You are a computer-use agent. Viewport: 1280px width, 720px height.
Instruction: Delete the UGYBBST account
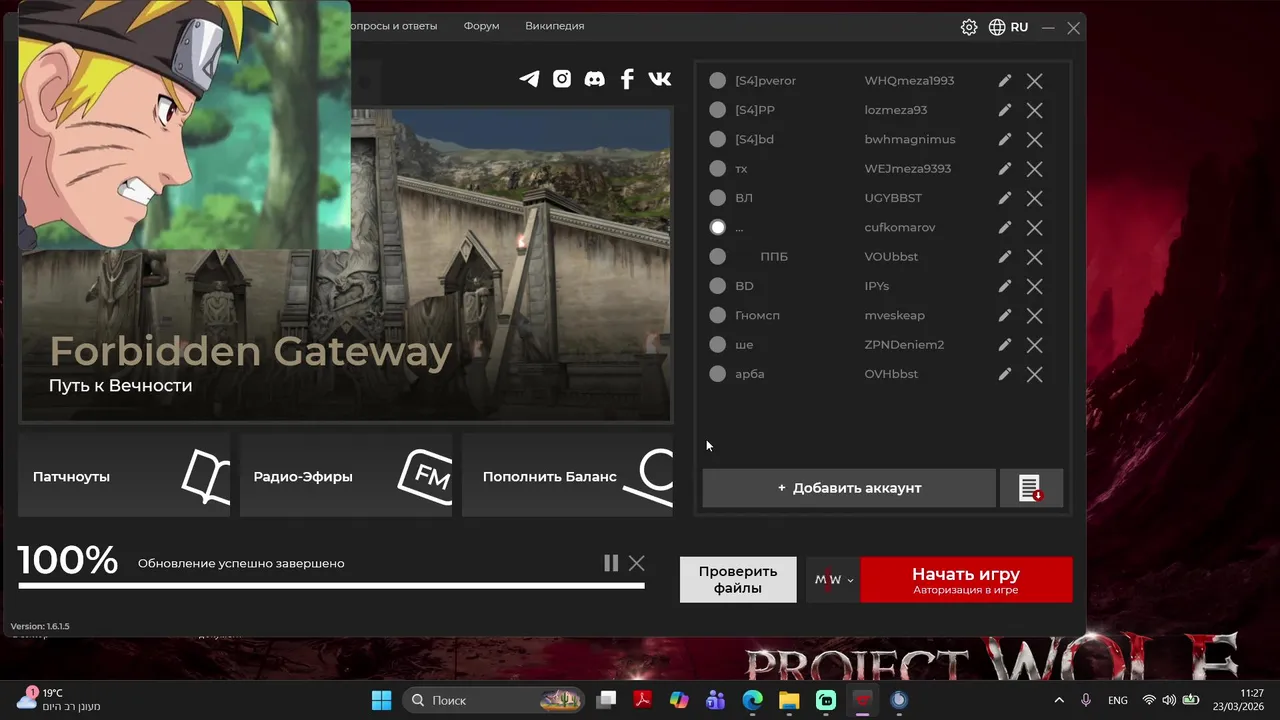click(1035, 198)
